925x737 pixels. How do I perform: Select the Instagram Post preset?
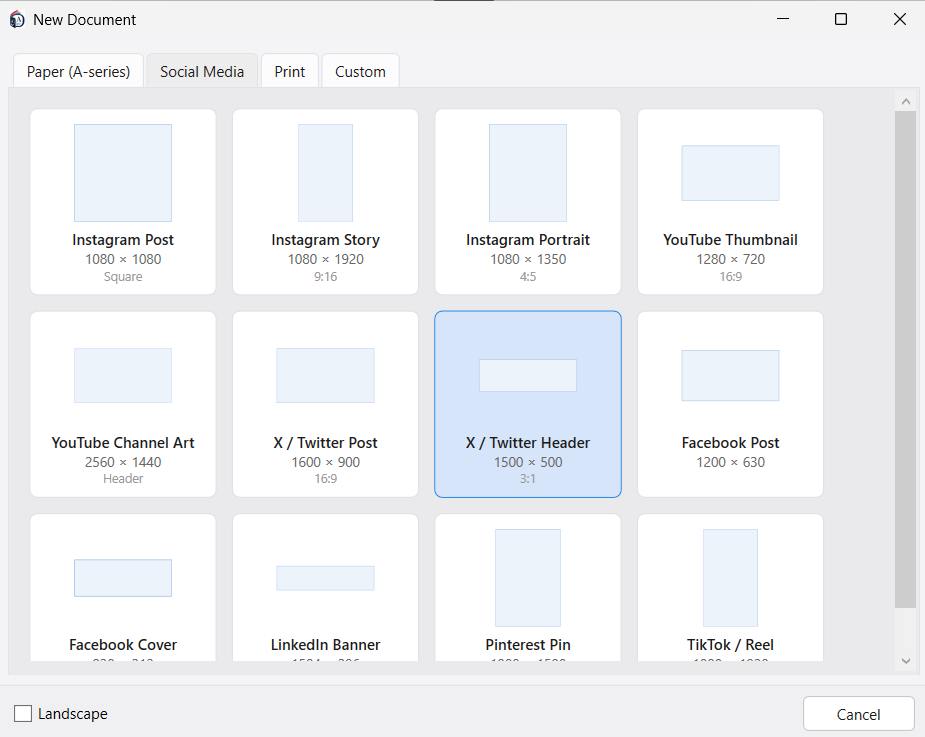point(123,201)
